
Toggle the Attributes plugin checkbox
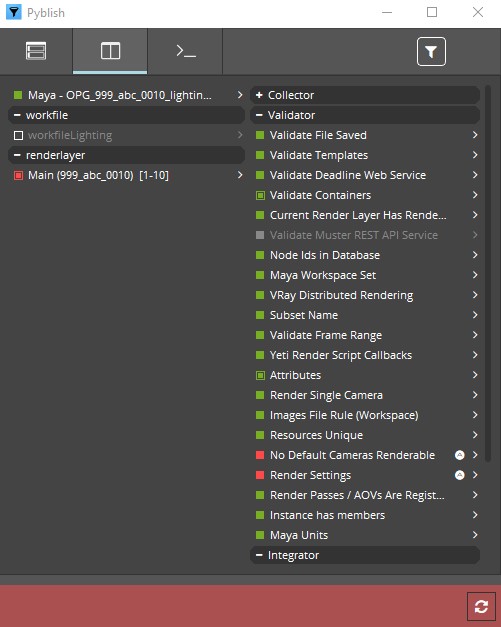tap(260, 375)
